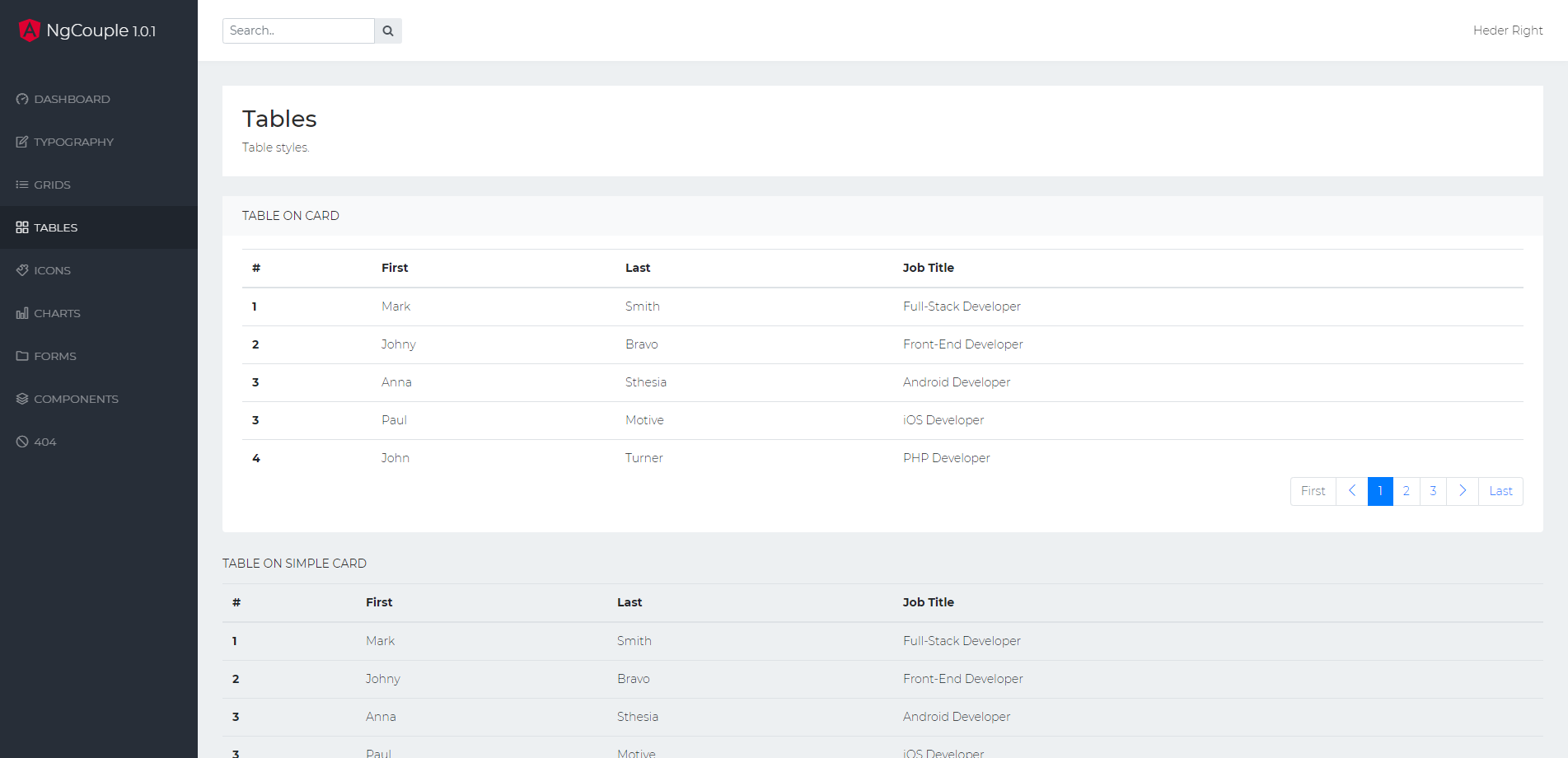Open the Dashboard menu item
The width and height of the screenshot is (1568, 758).
[x=99, y=99]
